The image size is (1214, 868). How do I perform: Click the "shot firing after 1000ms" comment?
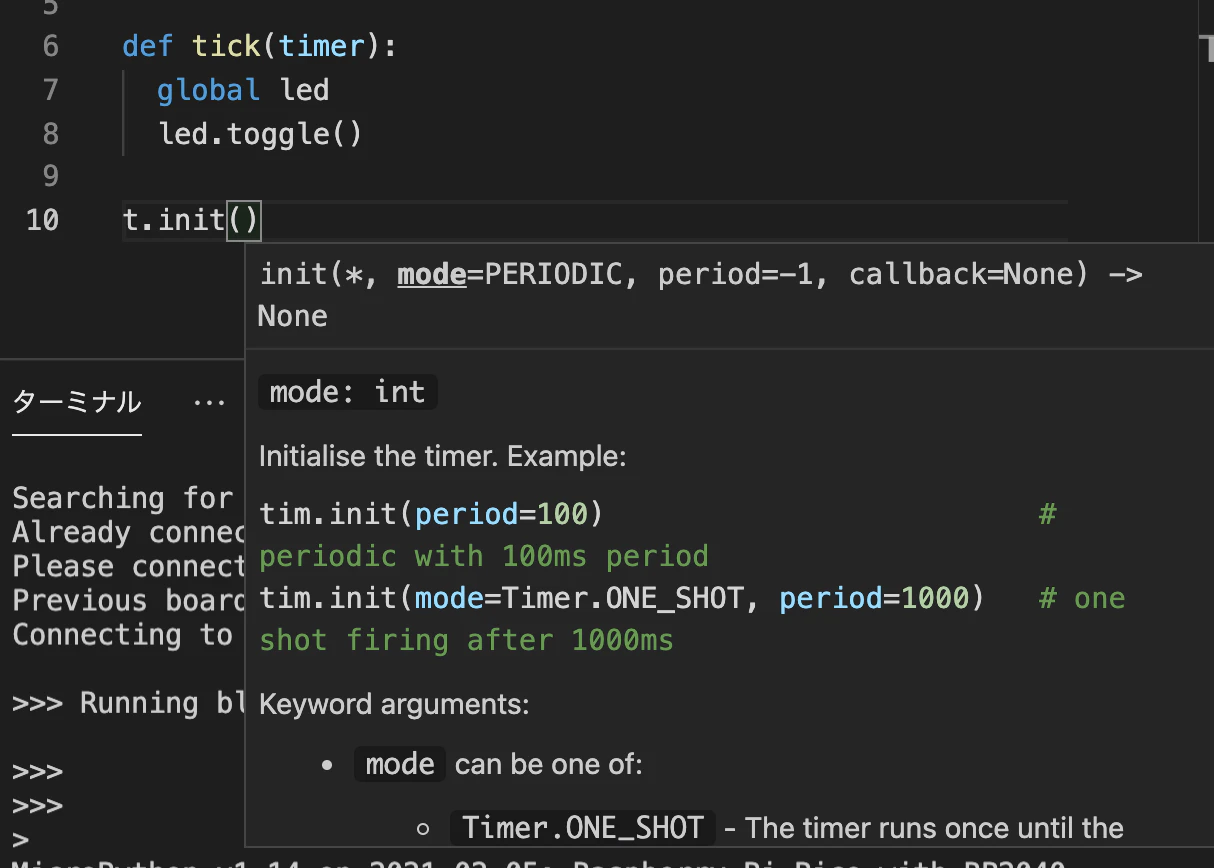coord(466,640)
